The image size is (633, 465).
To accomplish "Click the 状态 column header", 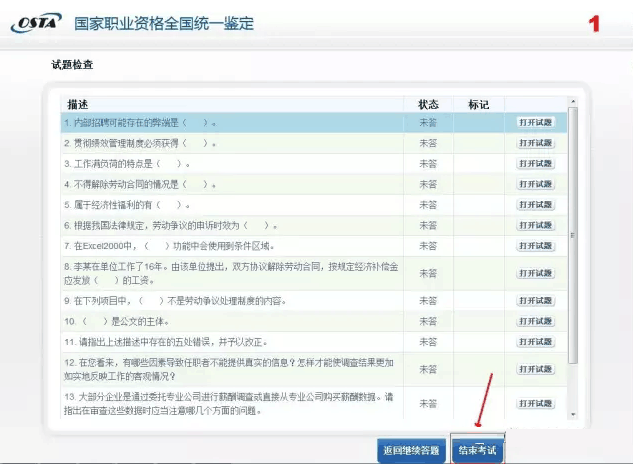I will pos(428,105).
